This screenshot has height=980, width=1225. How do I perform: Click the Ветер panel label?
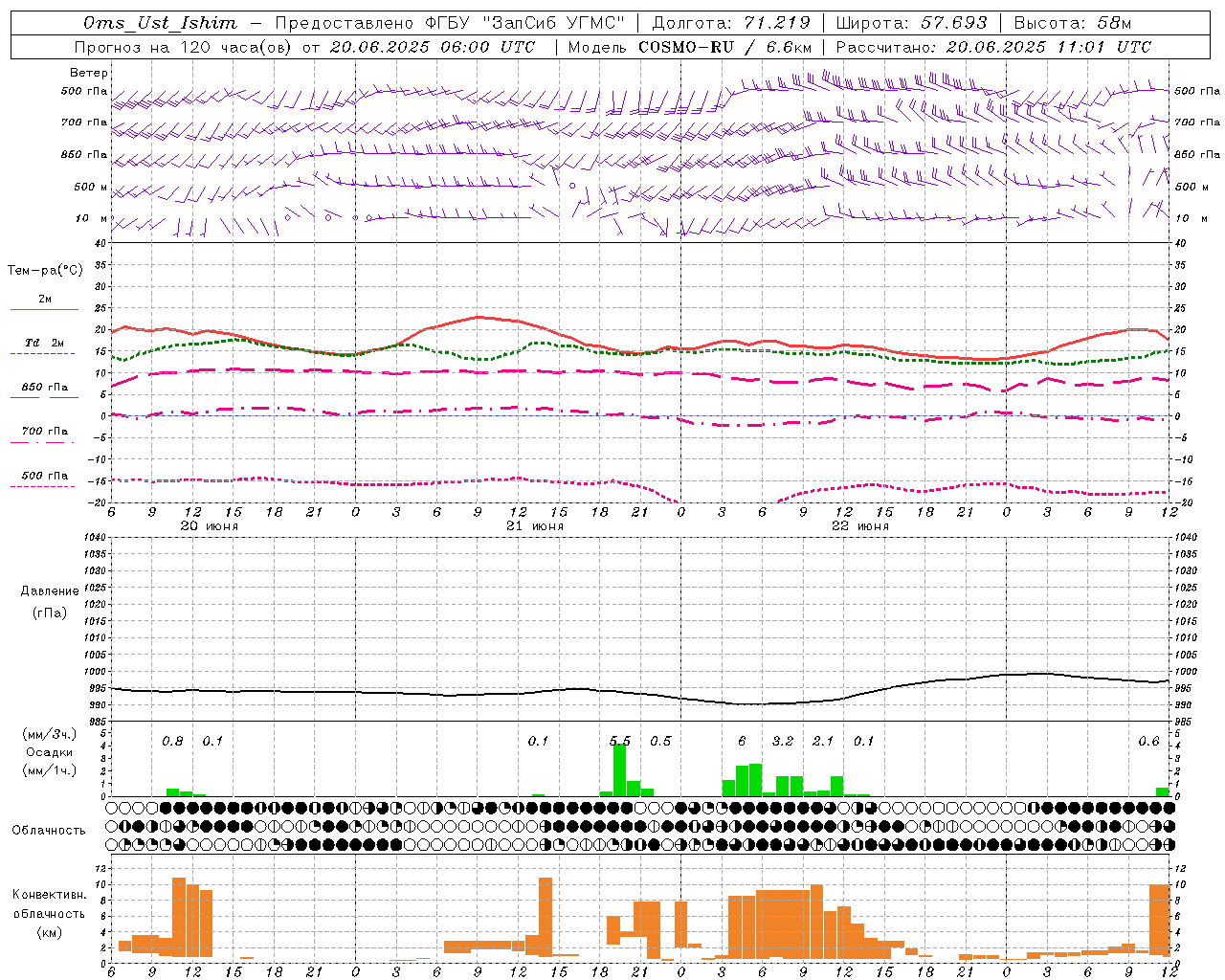tap(89, 73)
